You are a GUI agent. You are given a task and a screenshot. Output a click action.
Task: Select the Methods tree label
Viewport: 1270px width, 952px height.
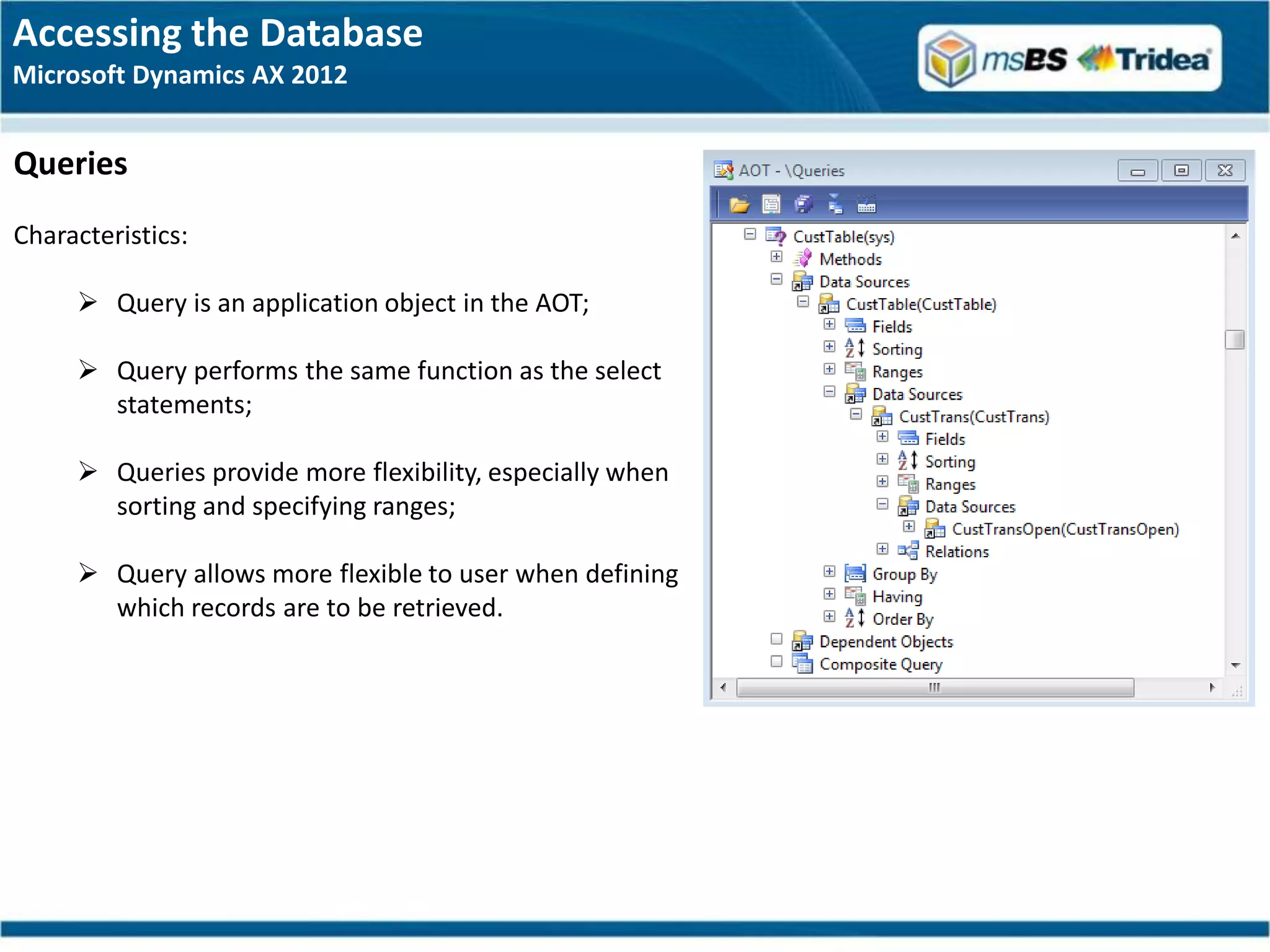click(x=850, y=259)
